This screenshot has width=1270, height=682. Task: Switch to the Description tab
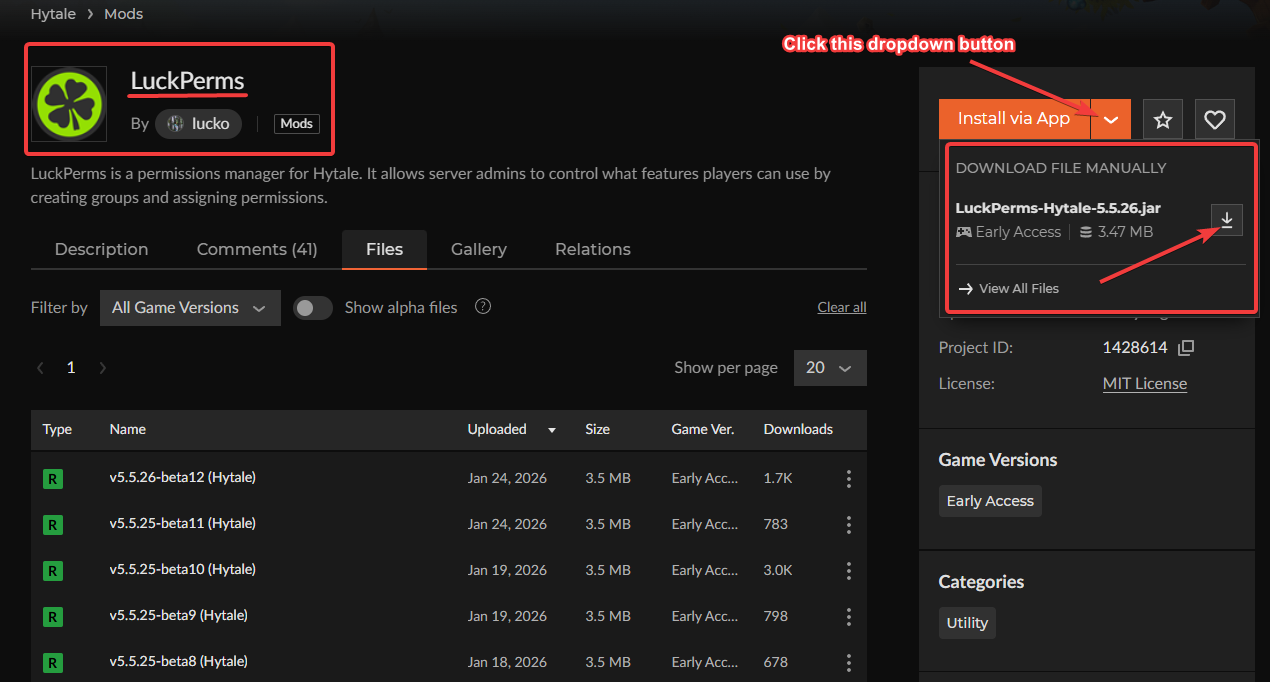(101, 249)
